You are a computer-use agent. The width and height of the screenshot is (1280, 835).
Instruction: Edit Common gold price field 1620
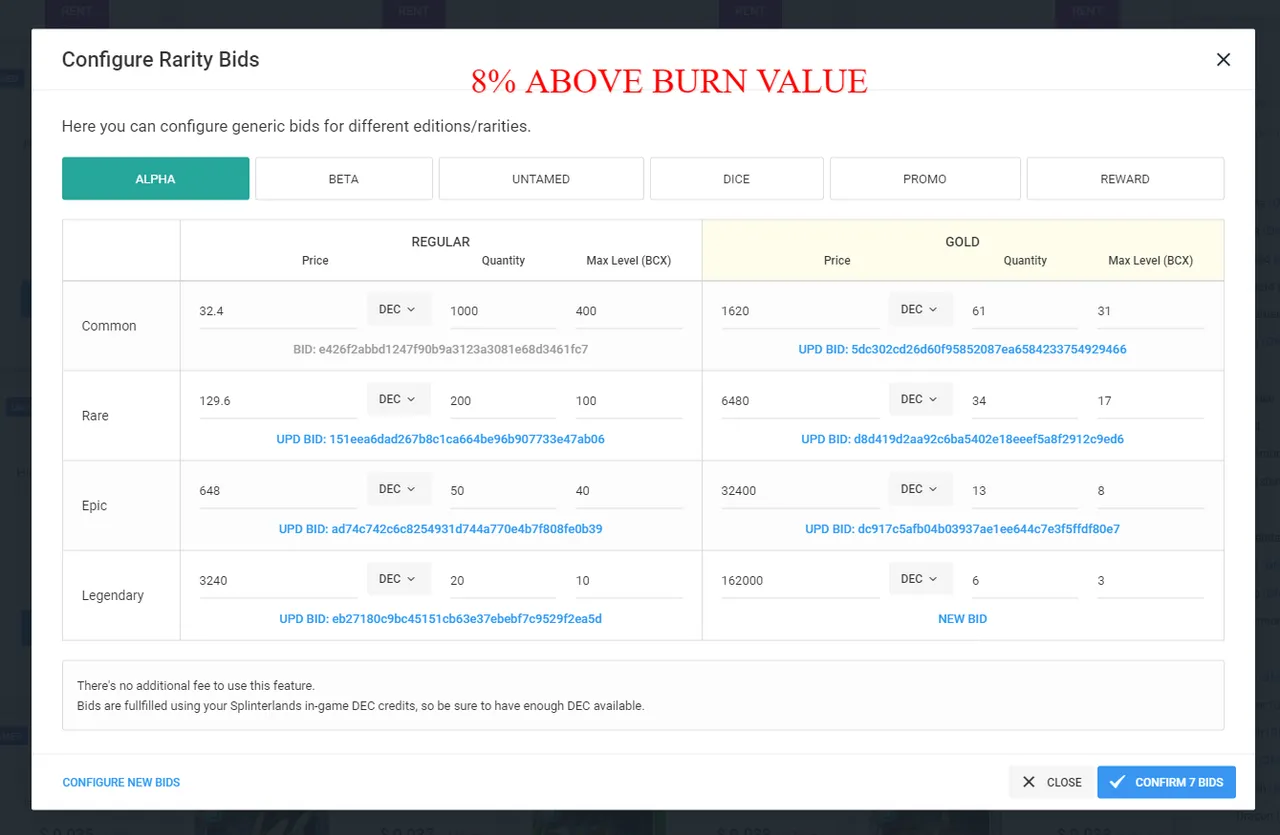pos(800,311)
